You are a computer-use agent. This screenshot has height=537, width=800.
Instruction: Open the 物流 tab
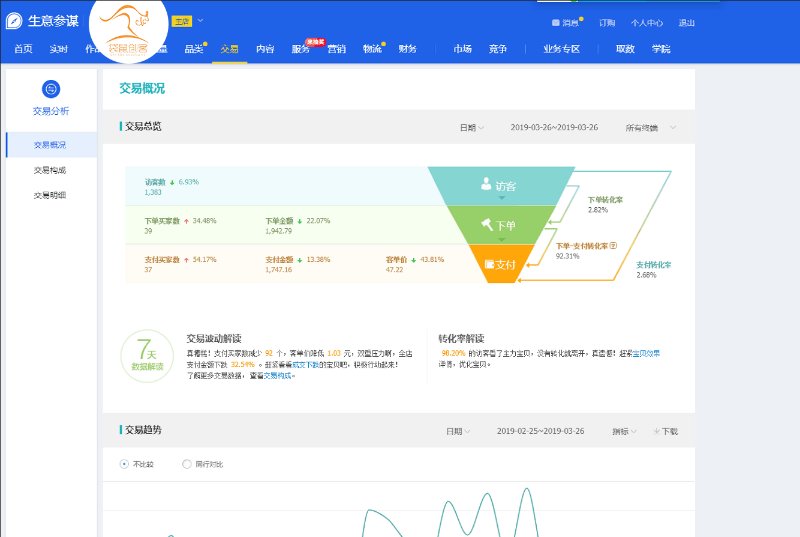click(x=372, y=49)
